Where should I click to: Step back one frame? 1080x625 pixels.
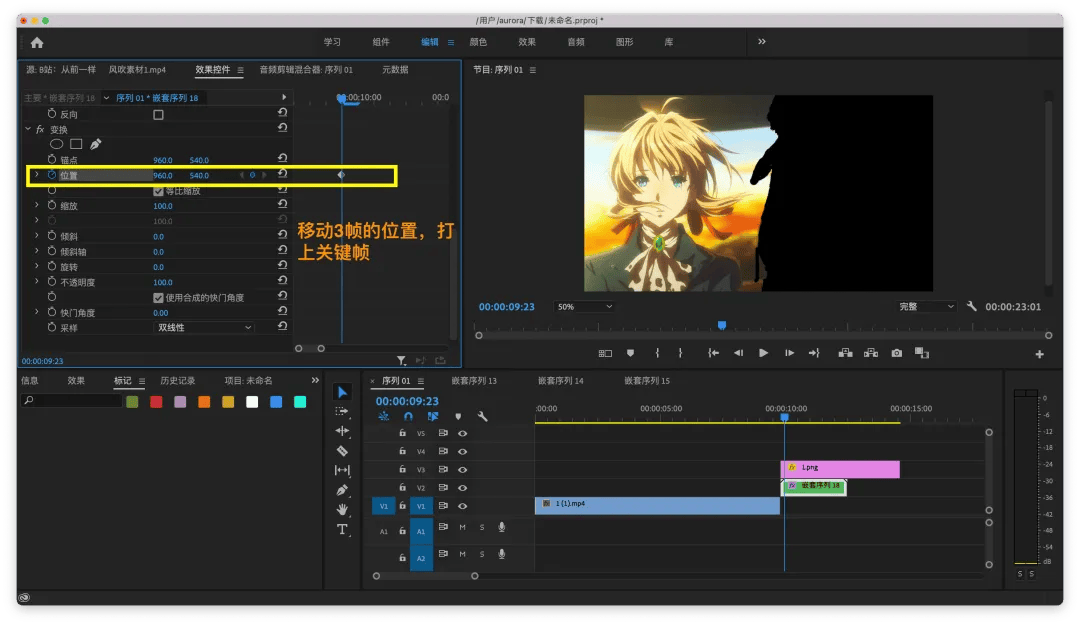pos(738,353)
